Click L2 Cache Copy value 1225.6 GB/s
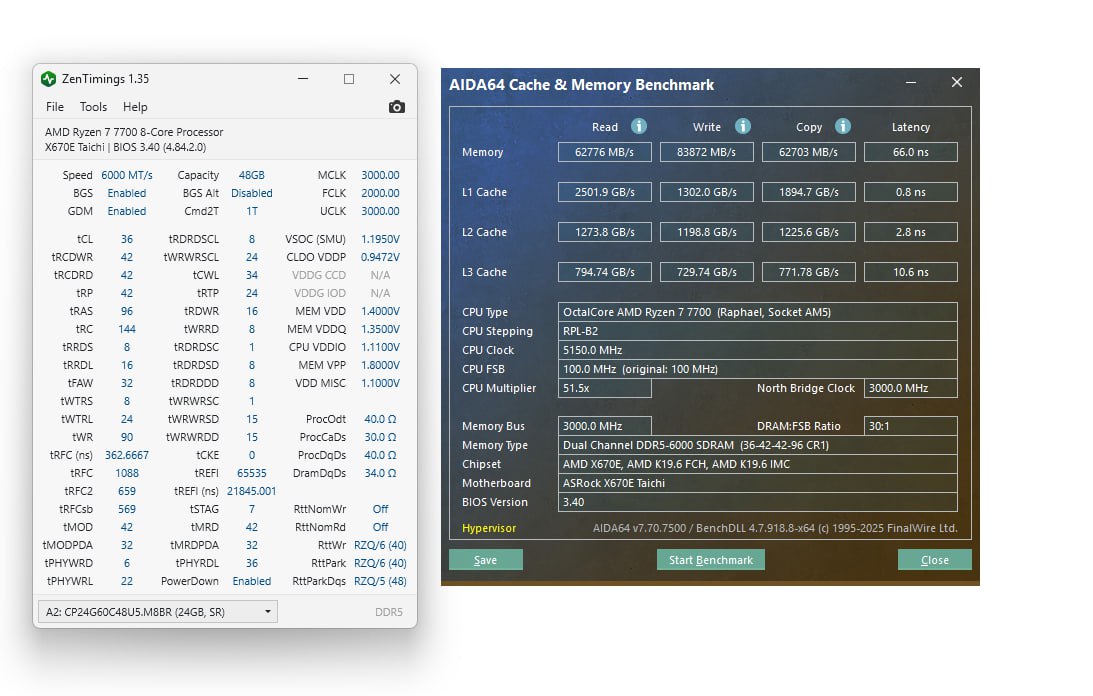This screenshot has width=1093, height=696. click(809, 232)
